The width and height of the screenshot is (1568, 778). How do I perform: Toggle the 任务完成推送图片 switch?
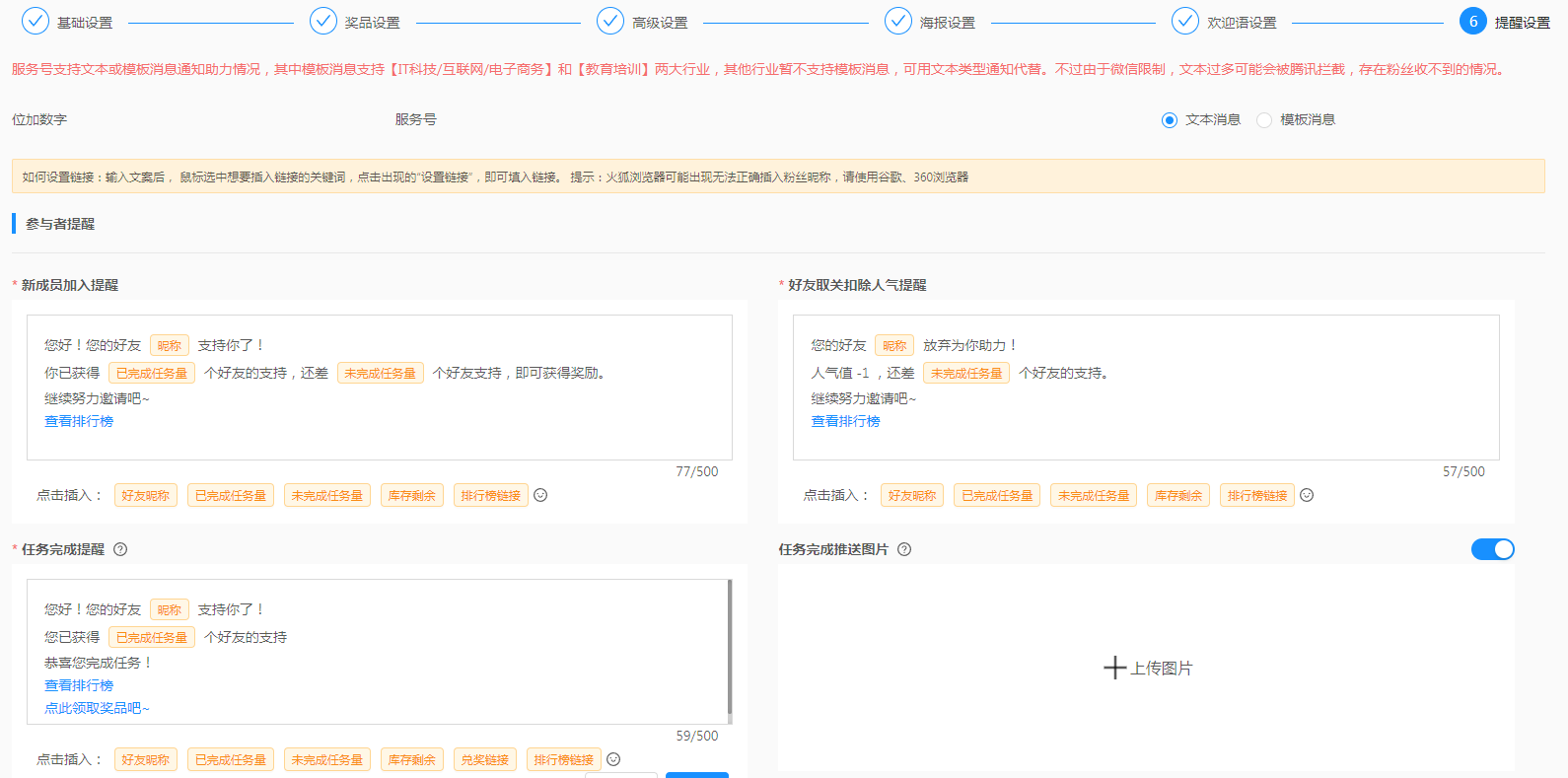click(x=1492, y=549)
